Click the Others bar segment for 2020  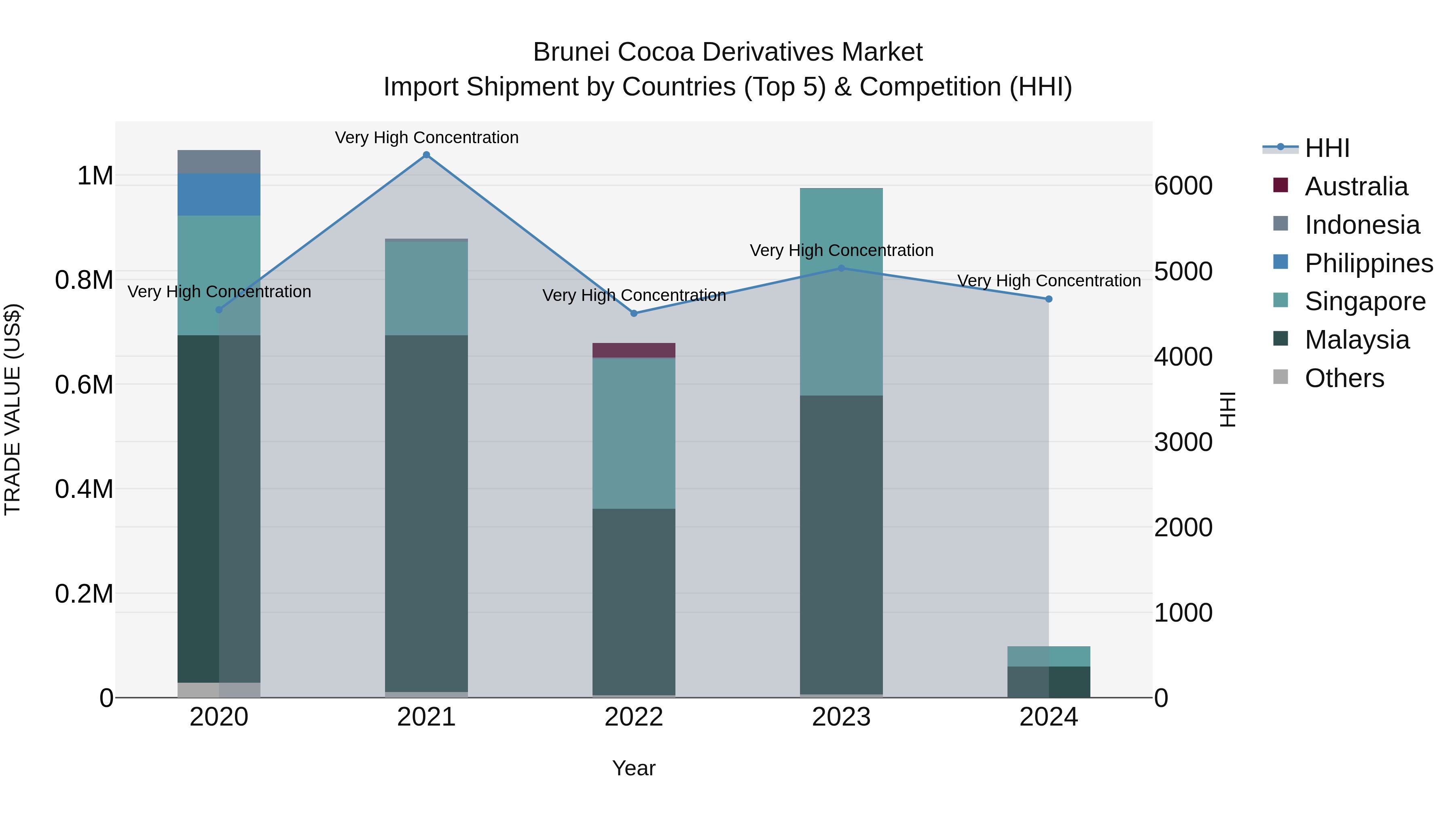[219, 690]
